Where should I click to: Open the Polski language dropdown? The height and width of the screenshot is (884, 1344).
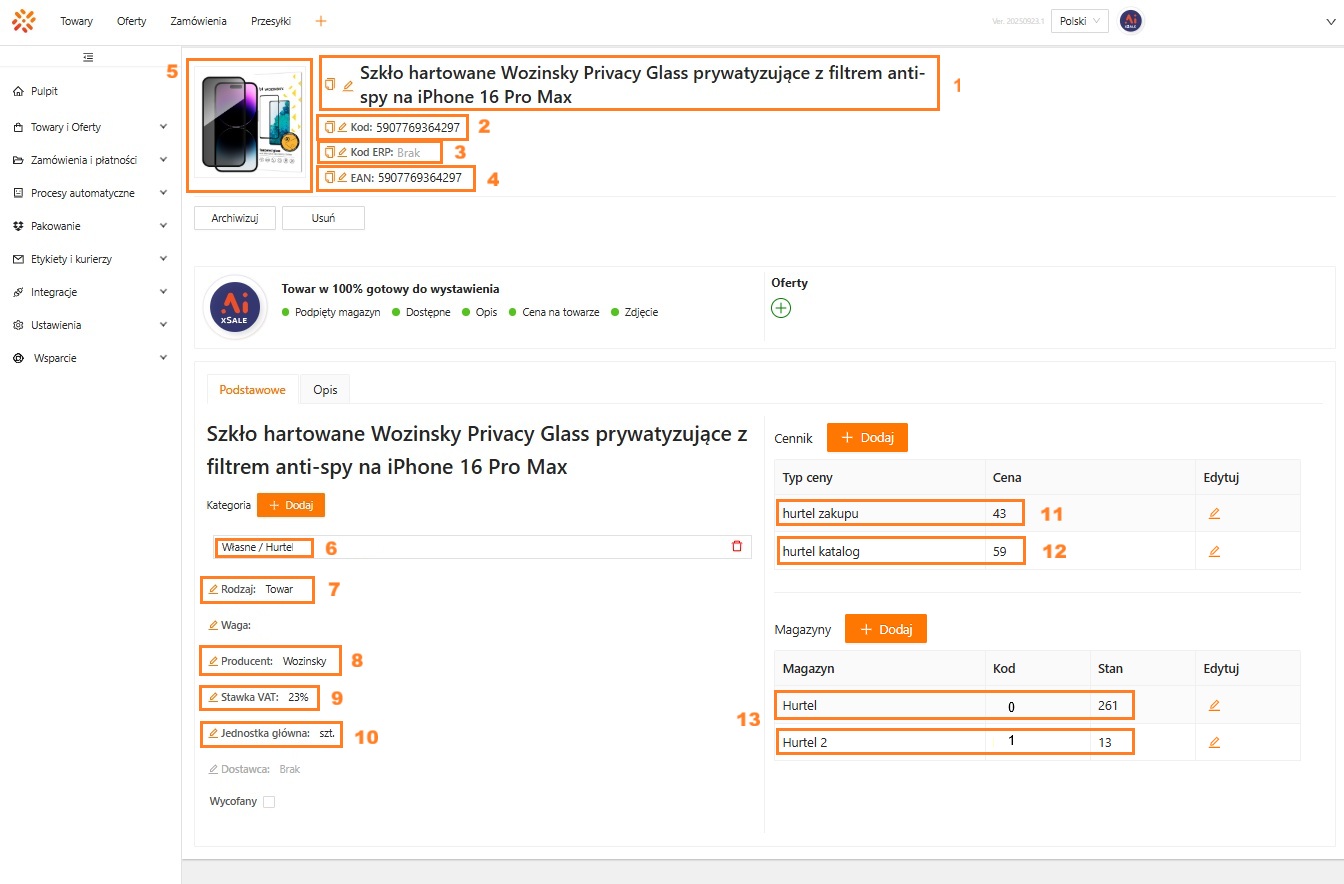(1079, 21)
